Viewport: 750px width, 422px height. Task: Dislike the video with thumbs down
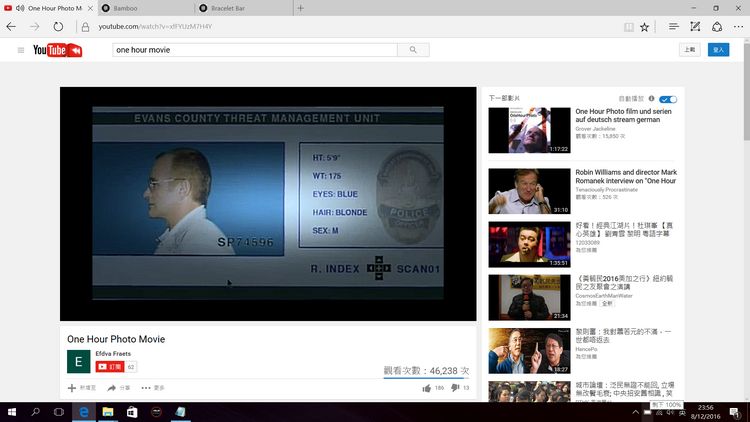pyautogui.click(x=455, y=388)
